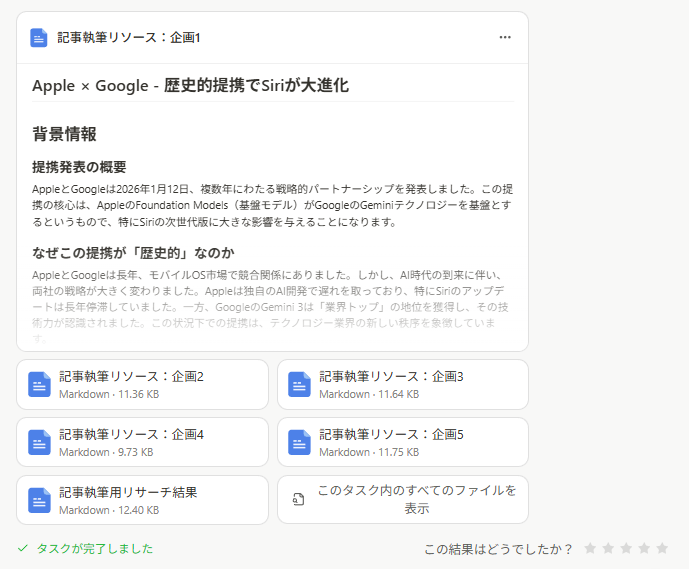Click the file icon for 記事執筆リソース:企画4
This screenshot has height=569, width=689.
[39, 443]
